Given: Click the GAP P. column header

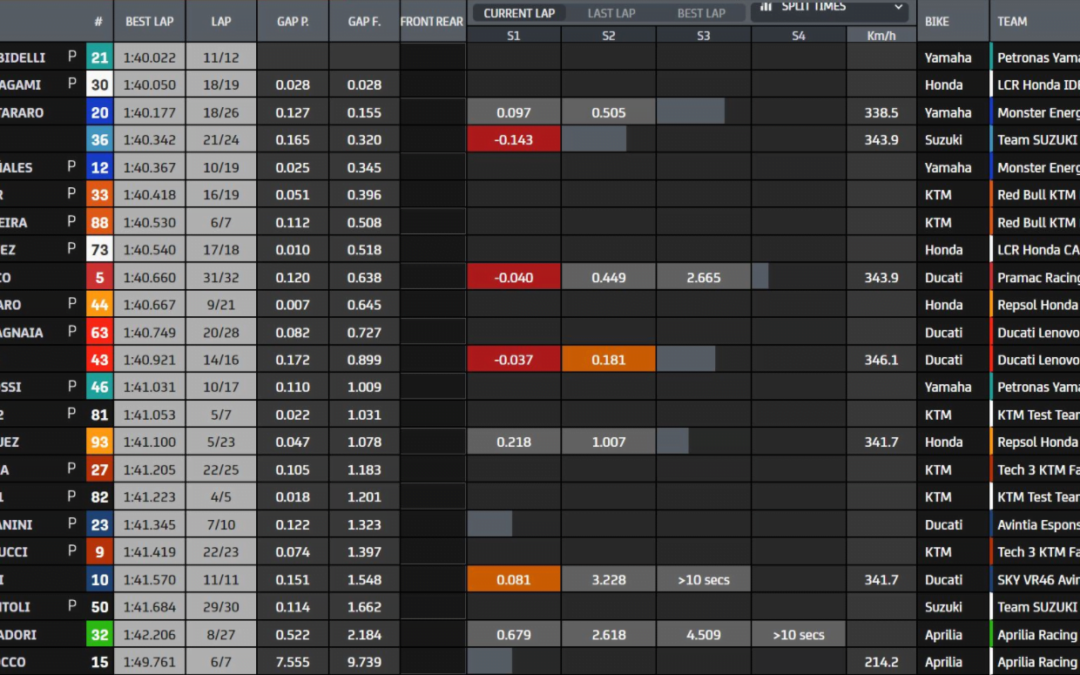Looking at the screenshot, I should click(293, 21).
